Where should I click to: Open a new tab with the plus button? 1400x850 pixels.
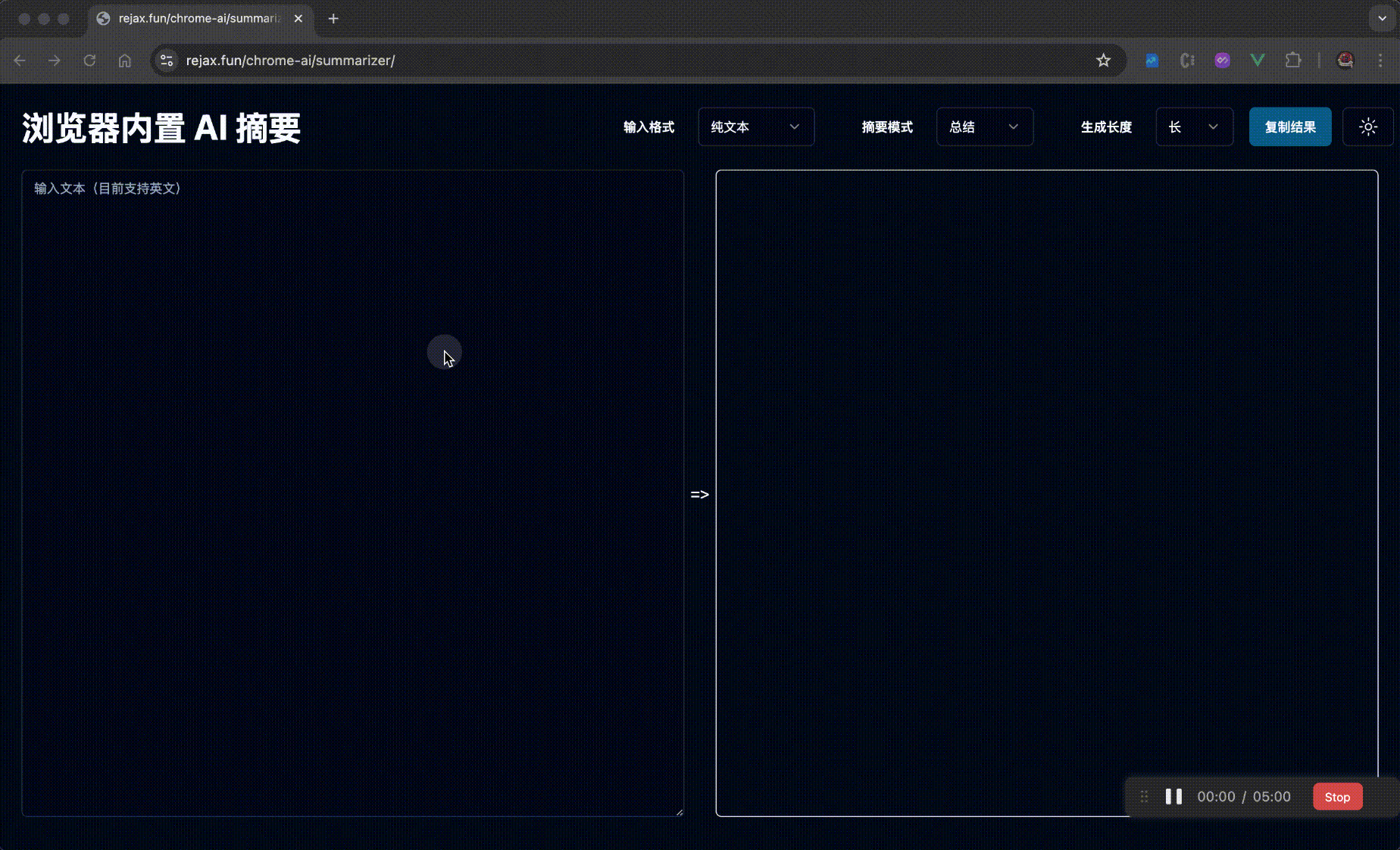[x=333, y=19]
